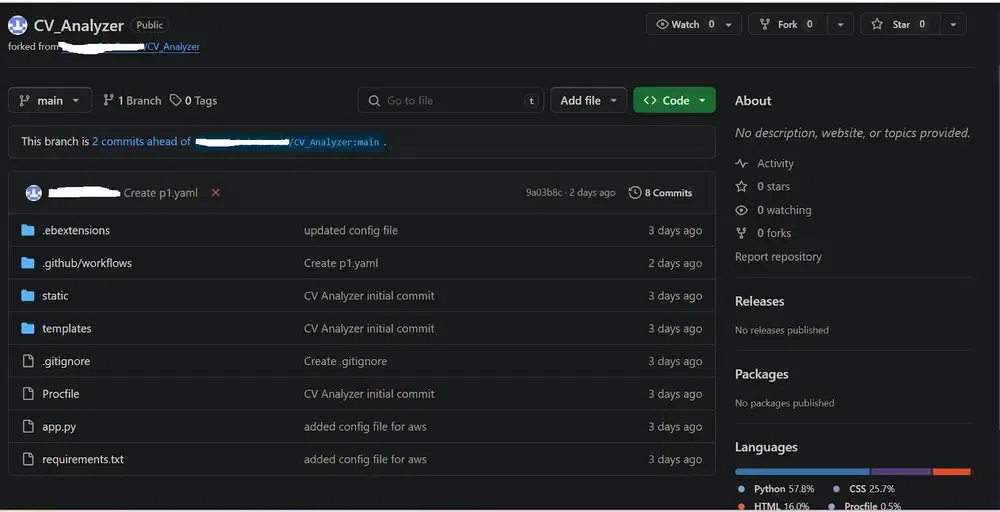Image resolution: width=1000 pixels, height=512 pixels.
Task: Open the Releases section heading
Action: point(760,301)
